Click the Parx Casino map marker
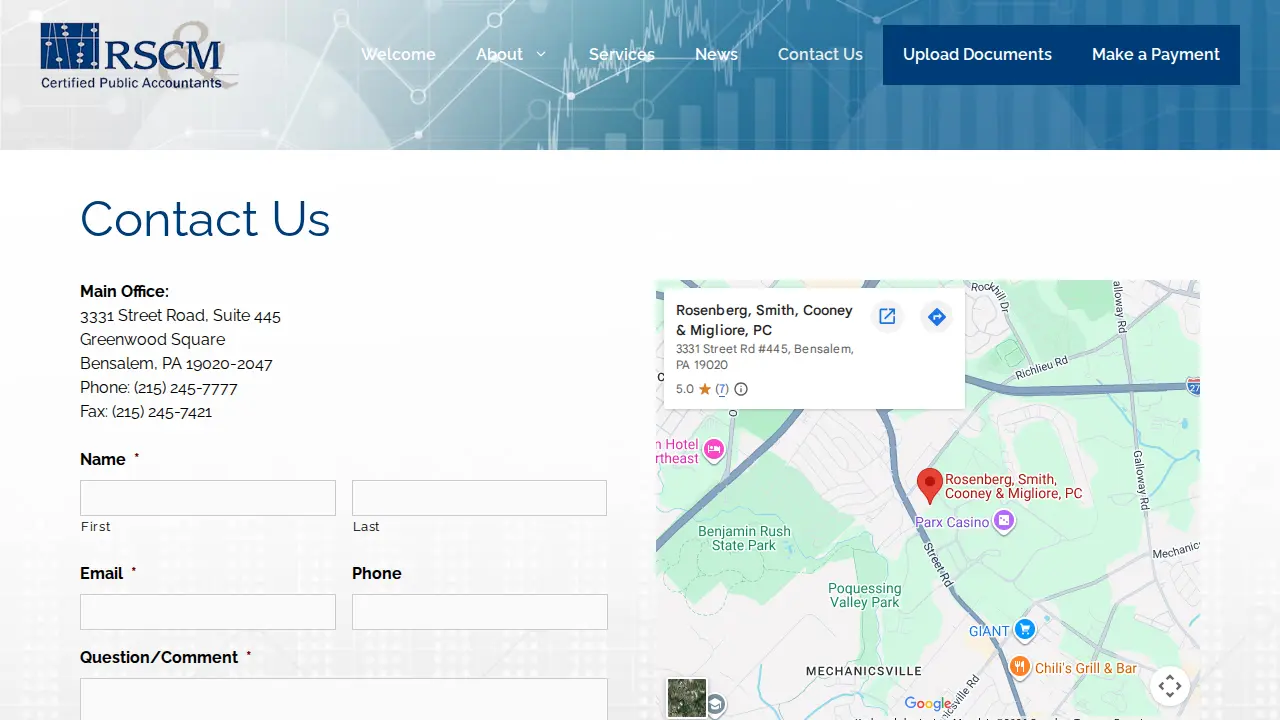 [1004, 521]
